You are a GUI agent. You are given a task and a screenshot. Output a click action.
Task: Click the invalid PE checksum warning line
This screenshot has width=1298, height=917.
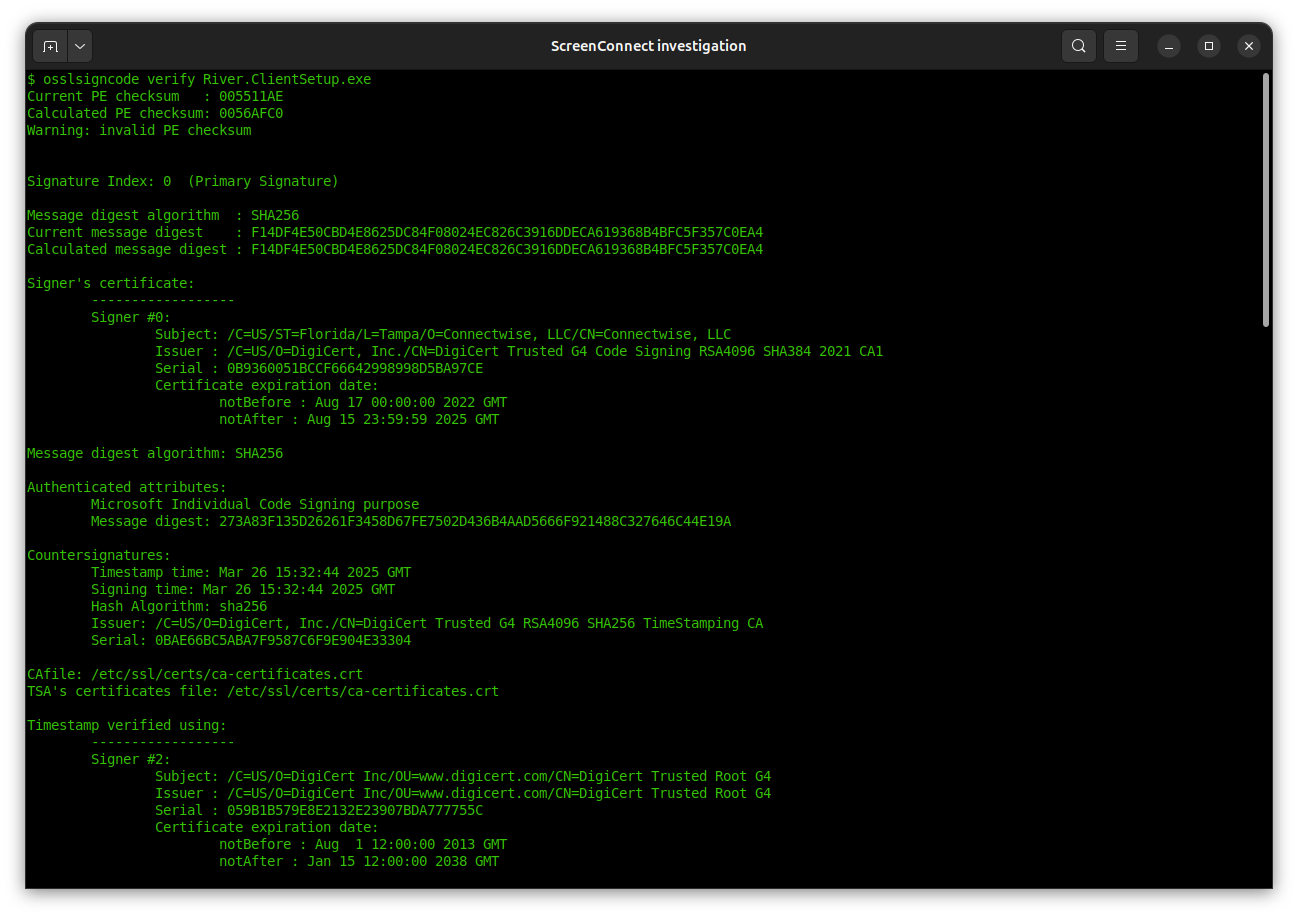click(139, 130)
